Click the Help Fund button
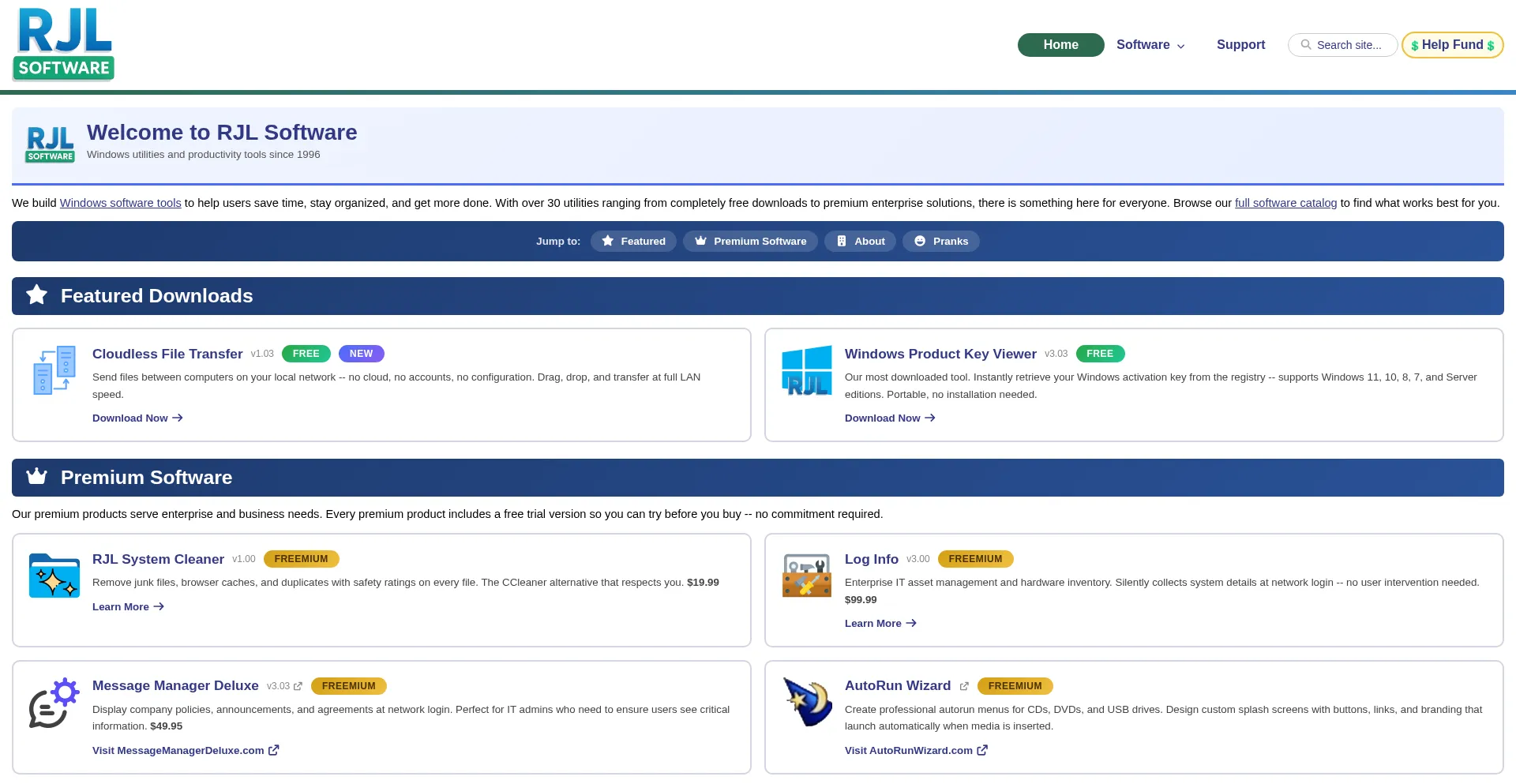 (x=1453, y=45)
